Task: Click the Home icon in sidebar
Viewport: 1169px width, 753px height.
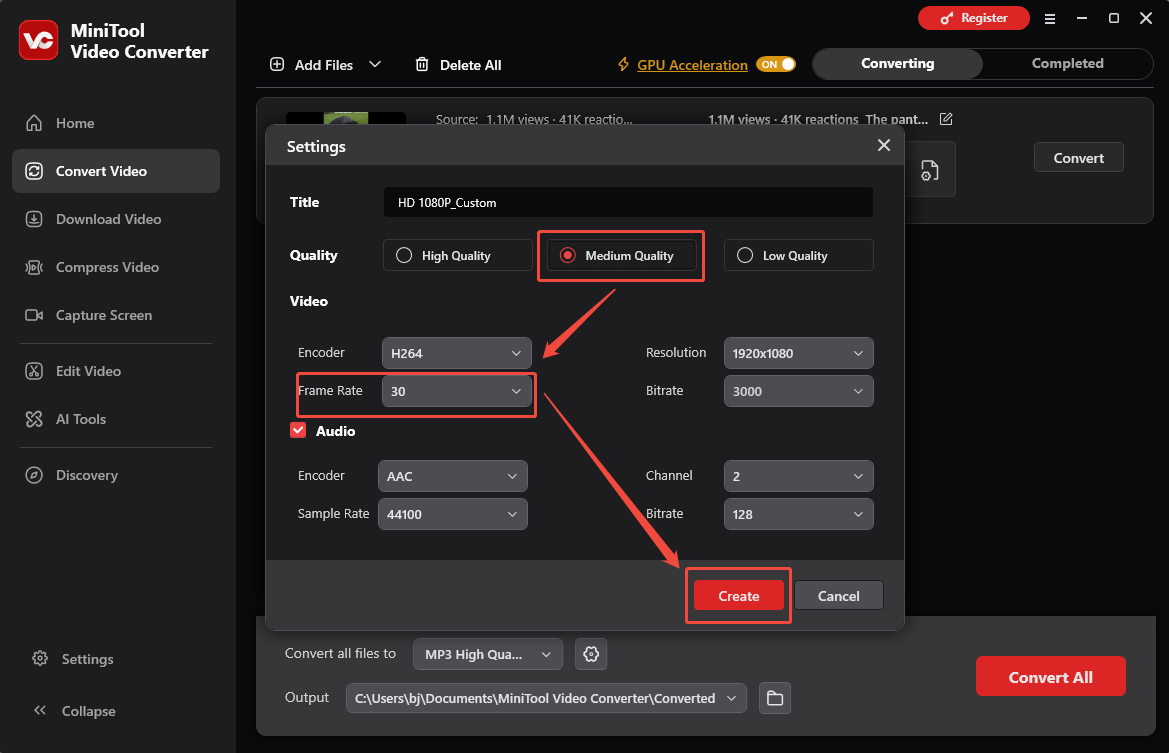Action: [x=34, y=123]
